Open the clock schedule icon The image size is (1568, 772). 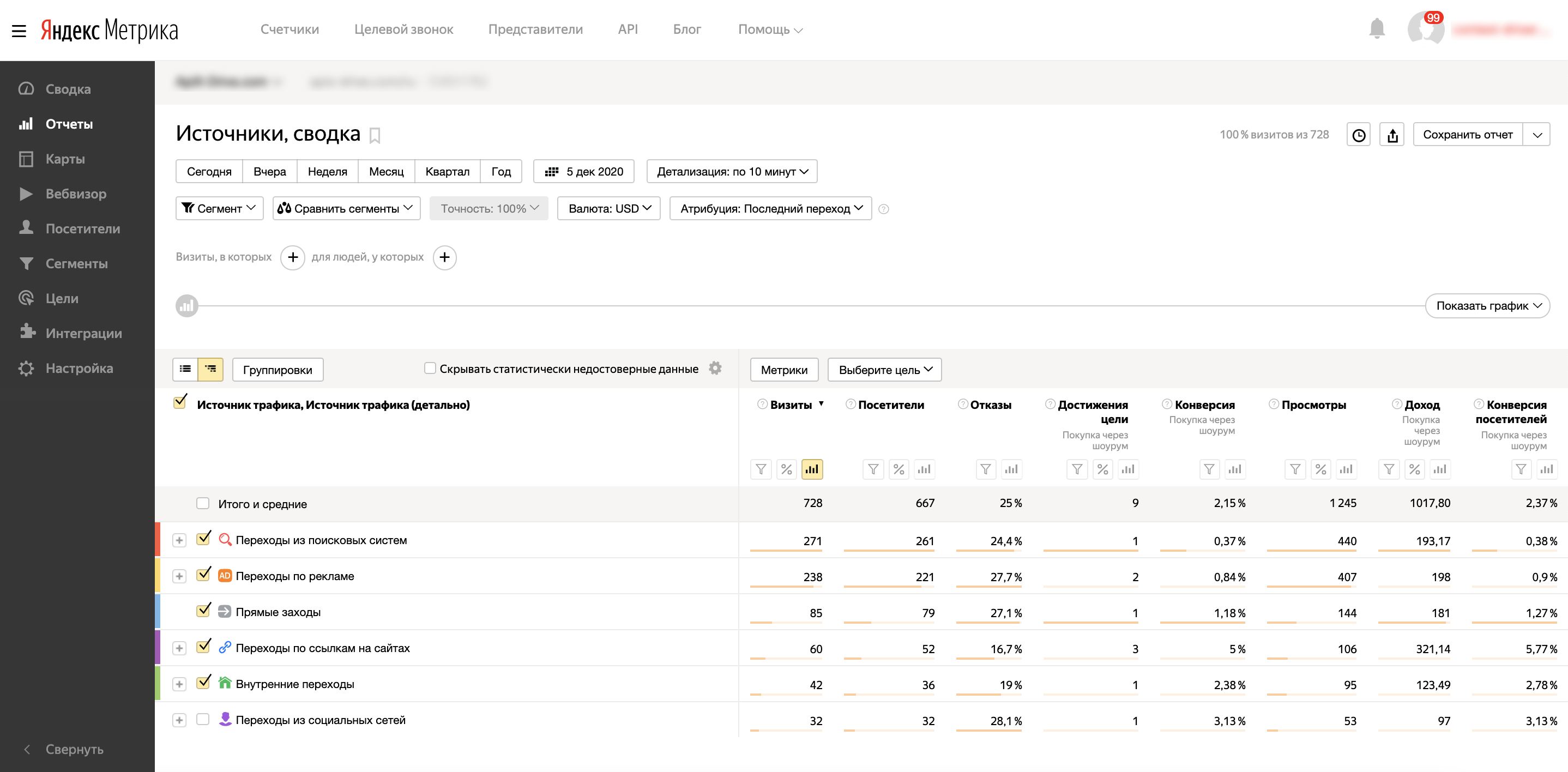click(x=1358, y=135)
